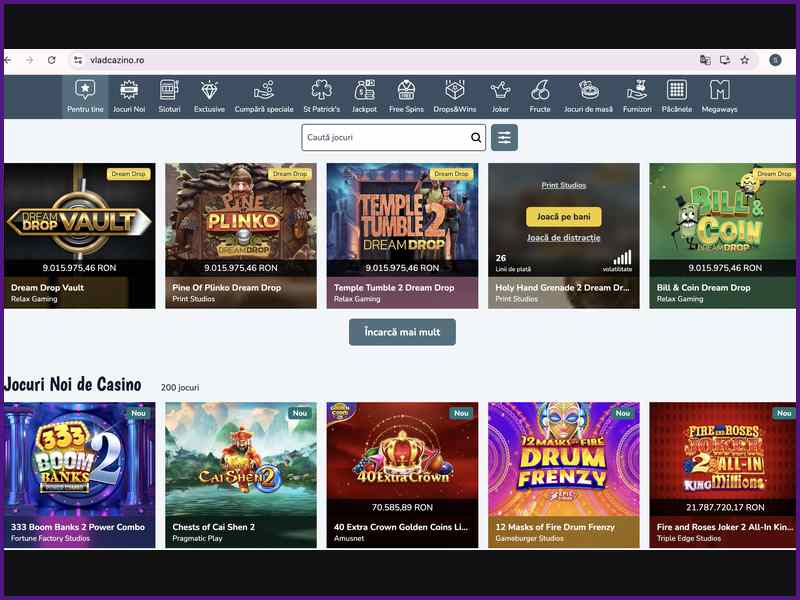Screen dimensions: 800x600
Task: Open the Jackpot category icon
Action: [x=364, y=89]
